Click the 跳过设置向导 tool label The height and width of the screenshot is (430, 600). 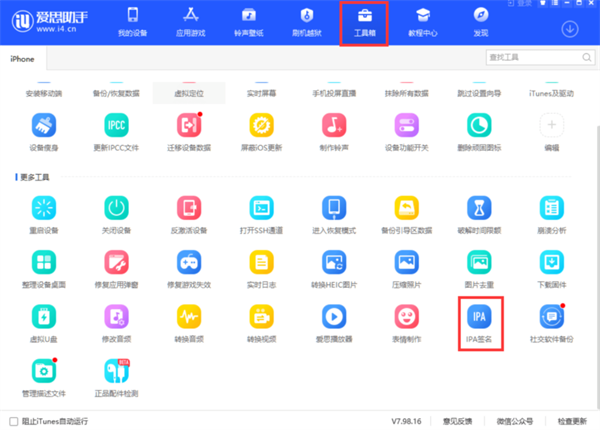[x=479, y=93]
